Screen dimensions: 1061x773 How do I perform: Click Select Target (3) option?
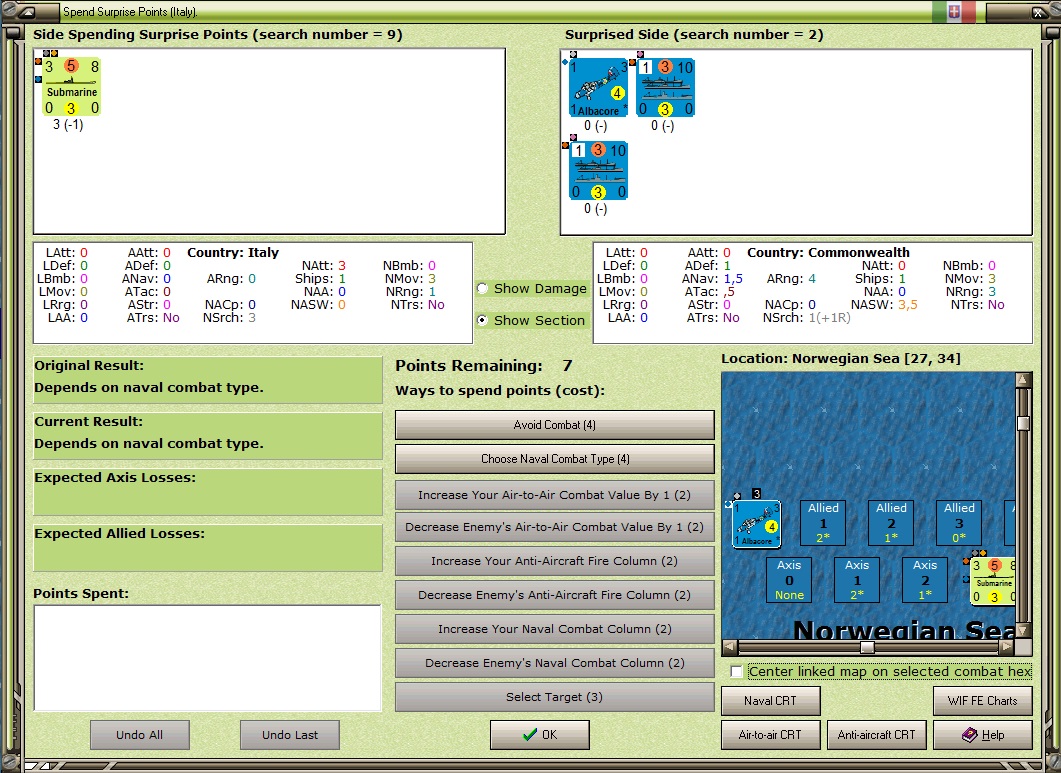(x=554, y=697)
